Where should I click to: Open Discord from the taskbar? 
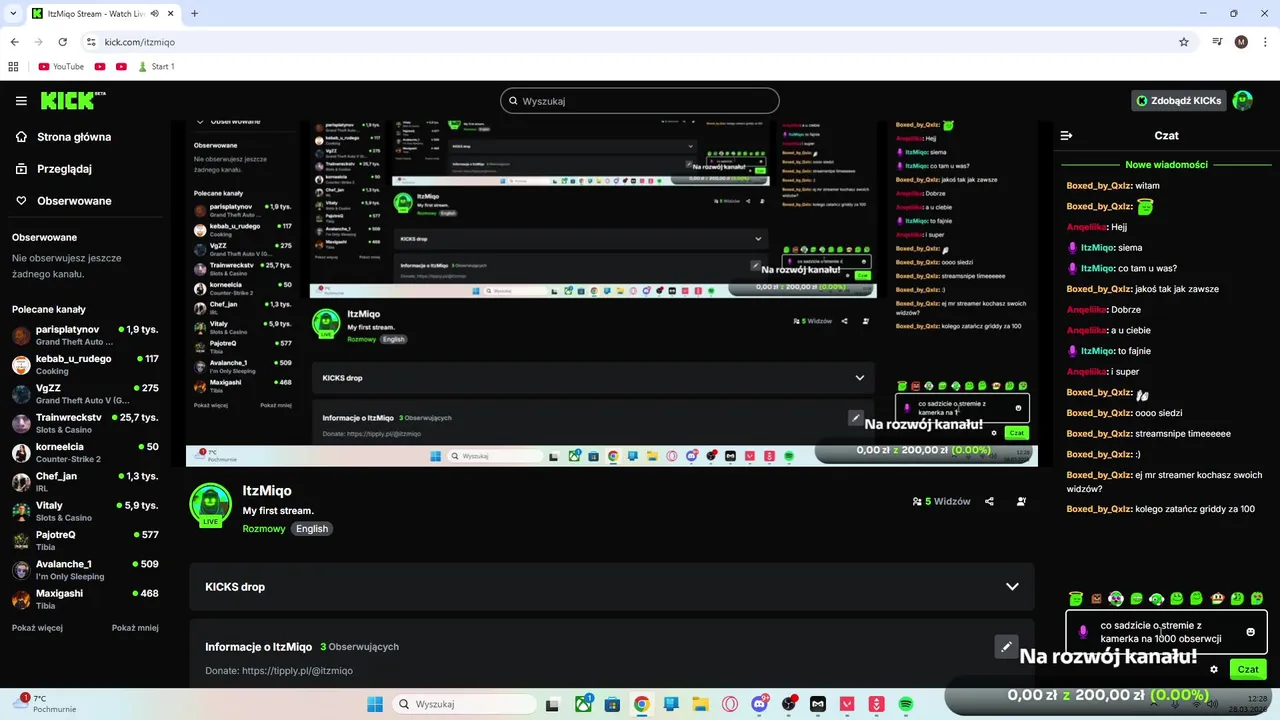pos(760,704)
